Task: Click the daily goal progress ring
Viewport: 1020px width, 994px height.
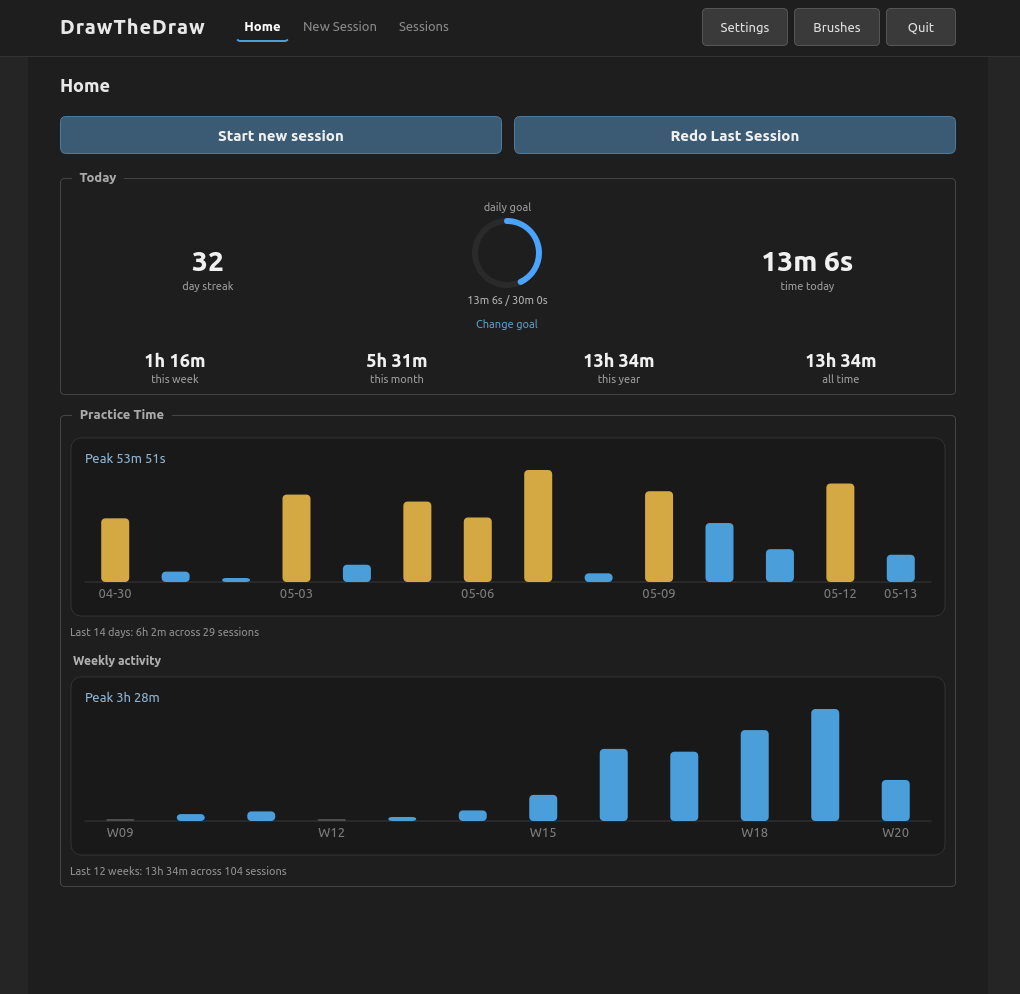Action: (x=507, y=253)
